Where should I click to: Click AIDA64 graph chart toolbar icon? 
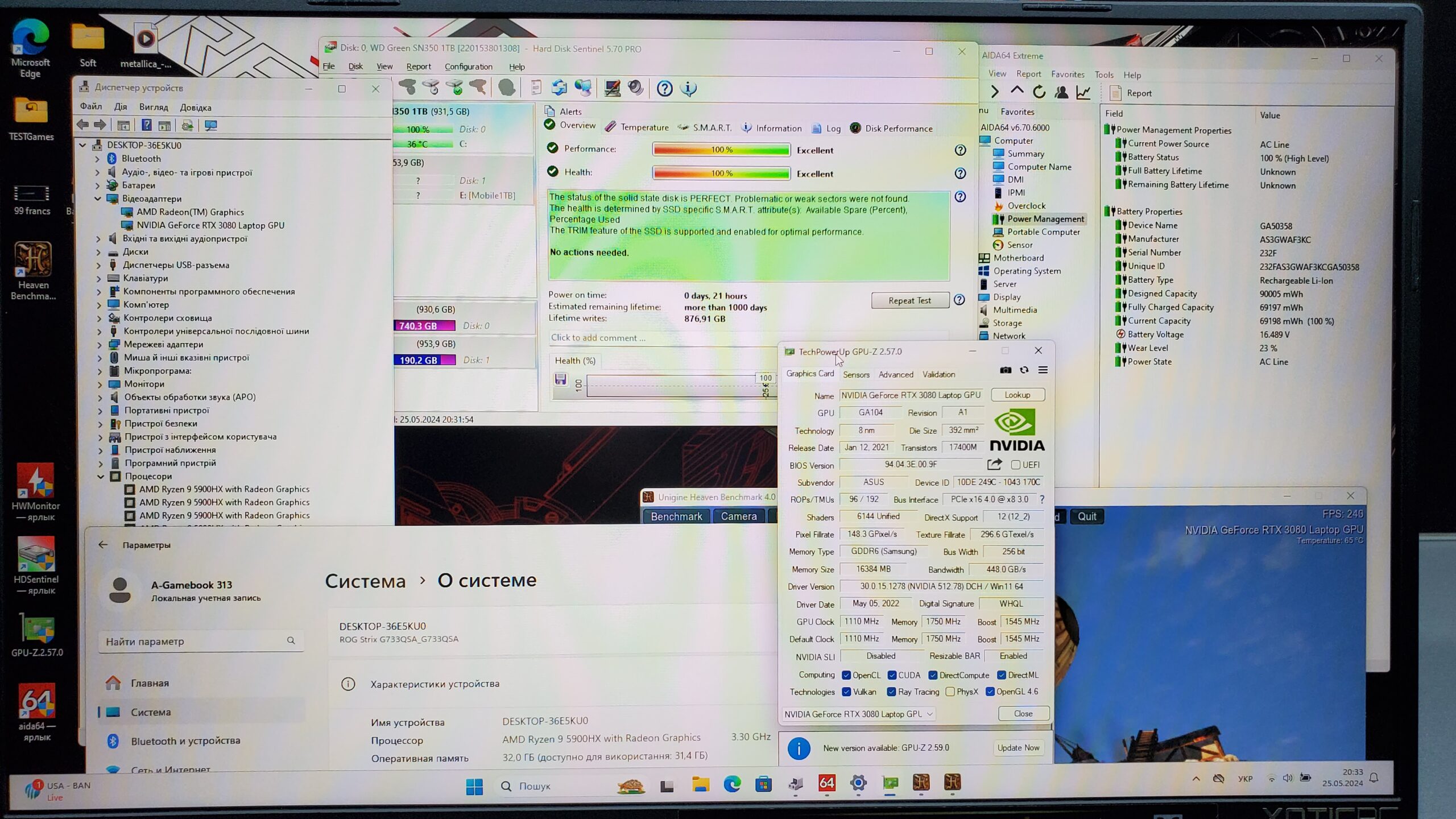pos(1083,92)
